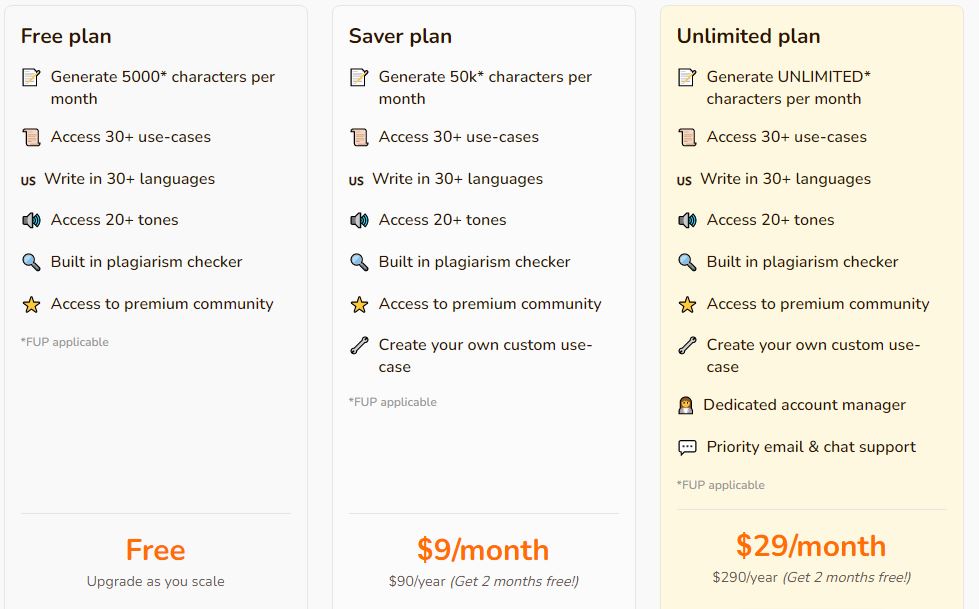Select the Free plan heading
This screenshot has width=979, height=609.
click(66, 36)
